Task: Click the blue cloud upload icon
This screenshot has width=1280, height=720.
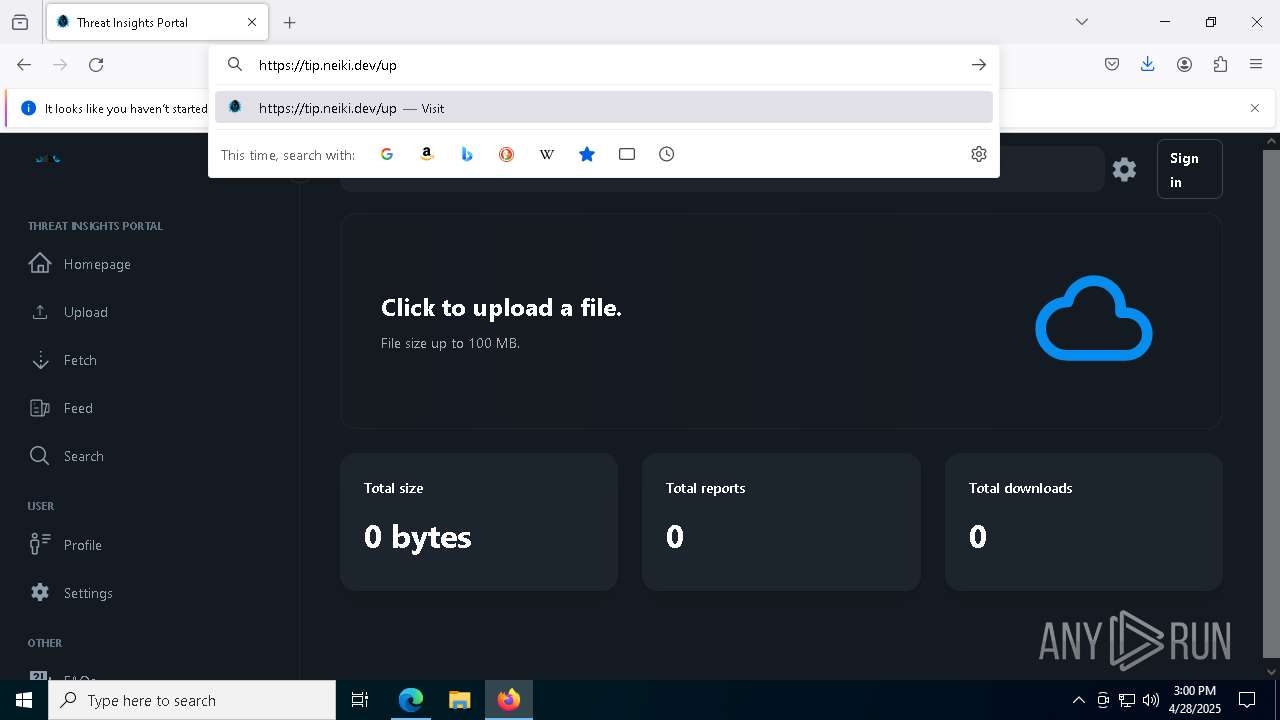Action: 1094,318
